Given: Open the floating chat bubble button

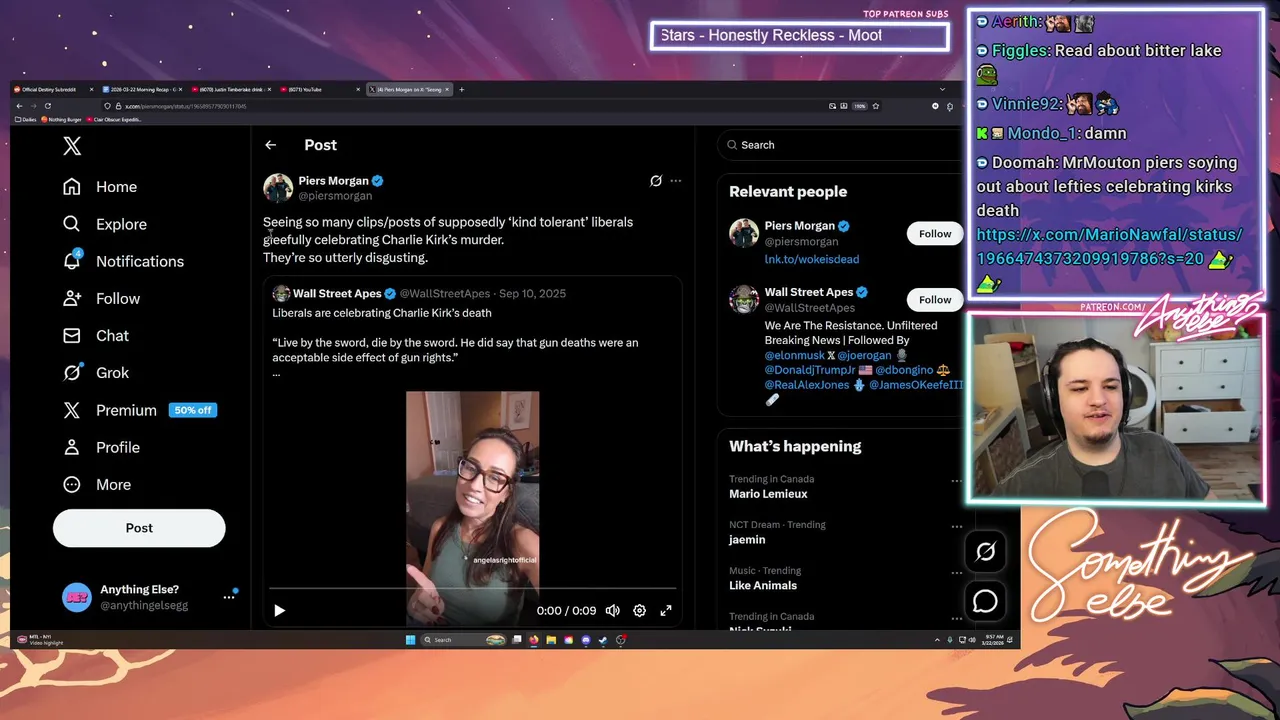Looking at the screenshot, I should [x=985, y=601].
